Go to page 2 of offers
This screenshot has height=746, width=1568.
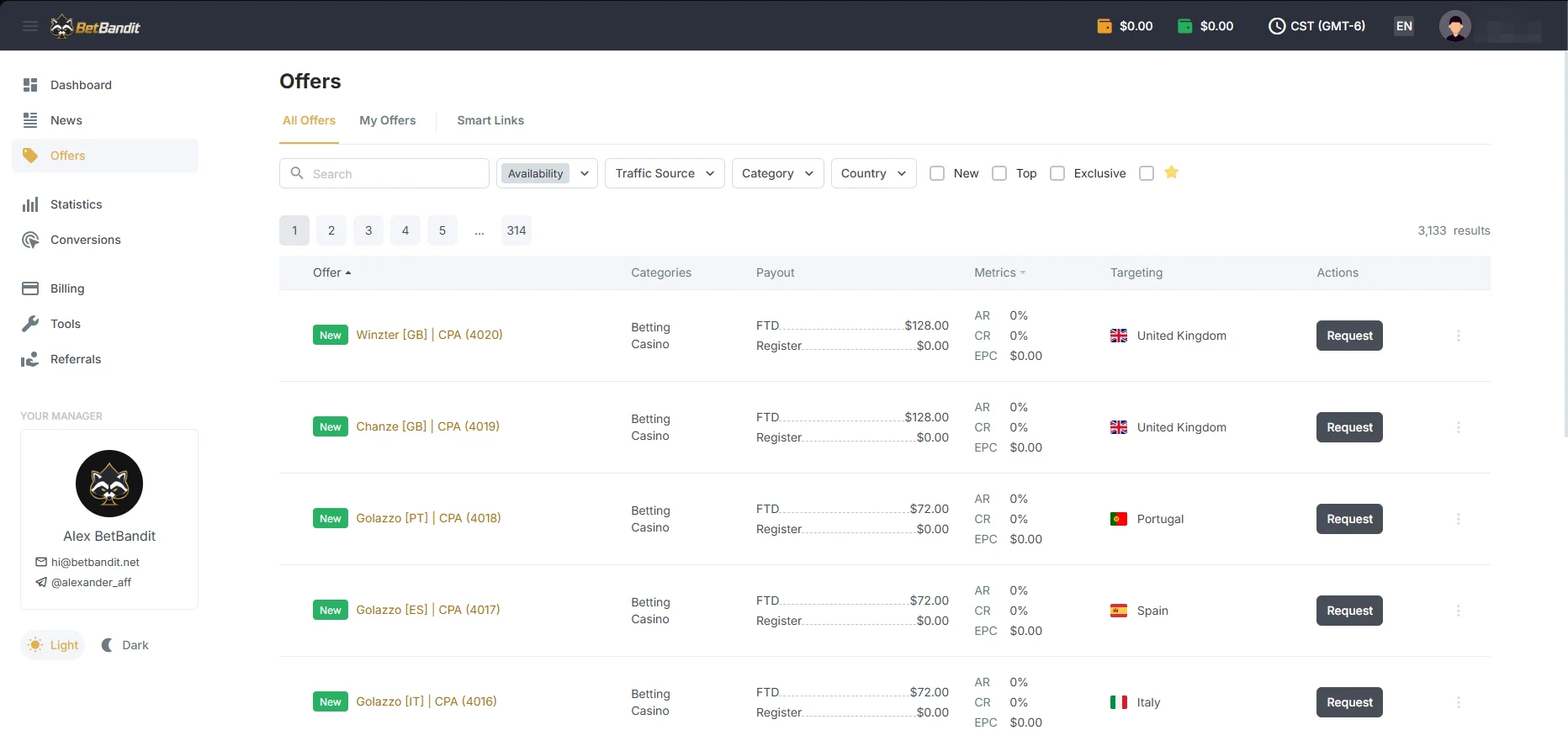pos(331,230)
